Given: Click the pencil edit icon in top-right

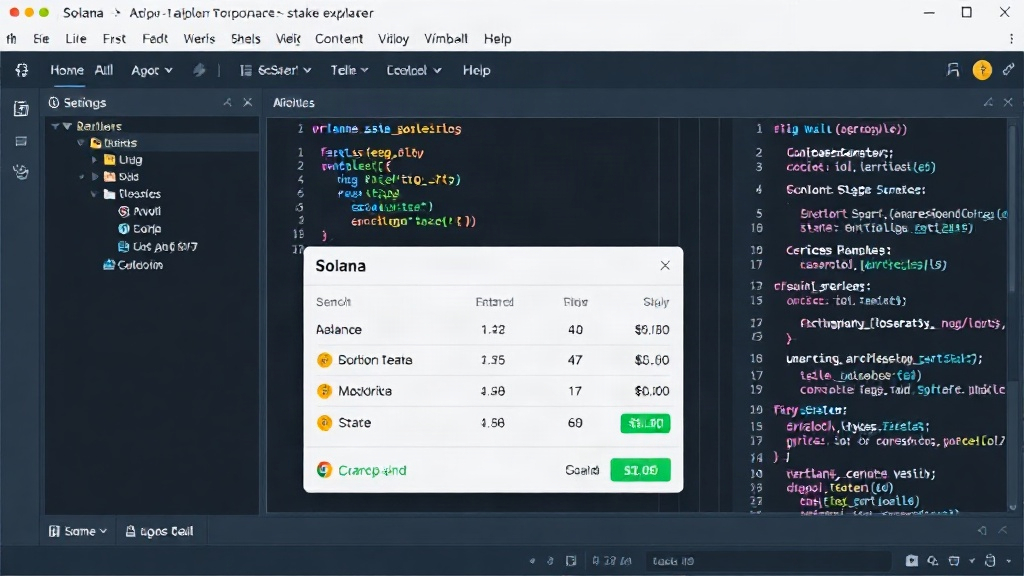Looking at the screenshot, I should click(x=1008, y=69).
